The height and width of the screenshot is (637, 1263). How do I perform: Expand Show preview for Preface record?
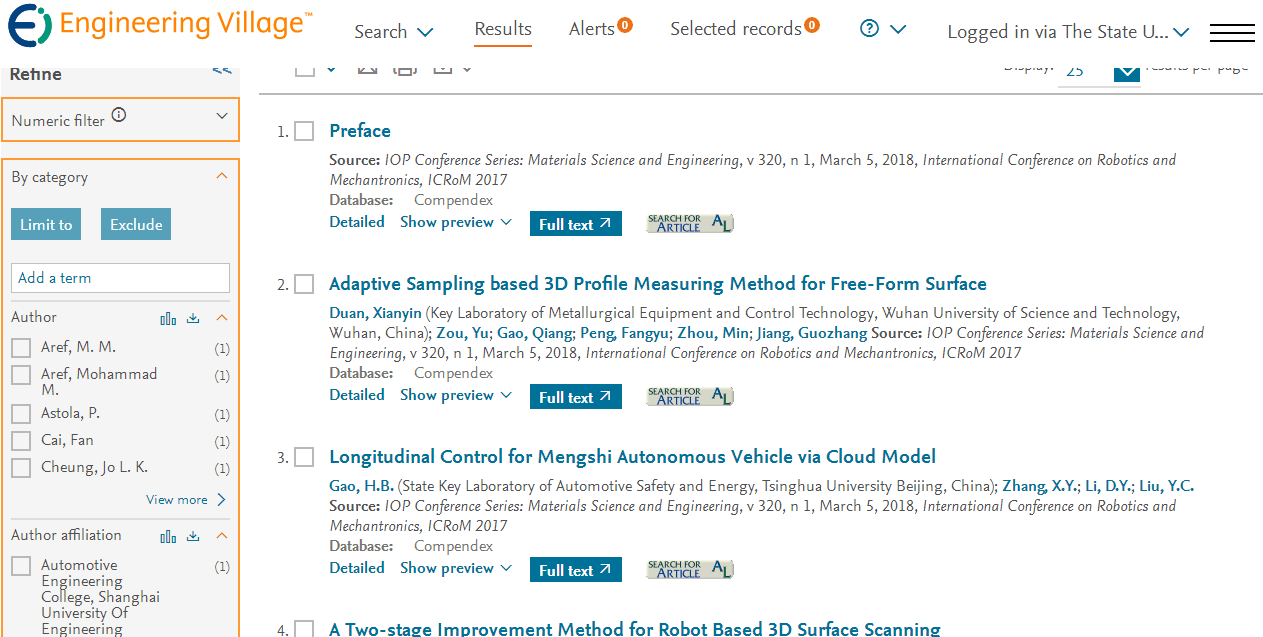[456, 222]
